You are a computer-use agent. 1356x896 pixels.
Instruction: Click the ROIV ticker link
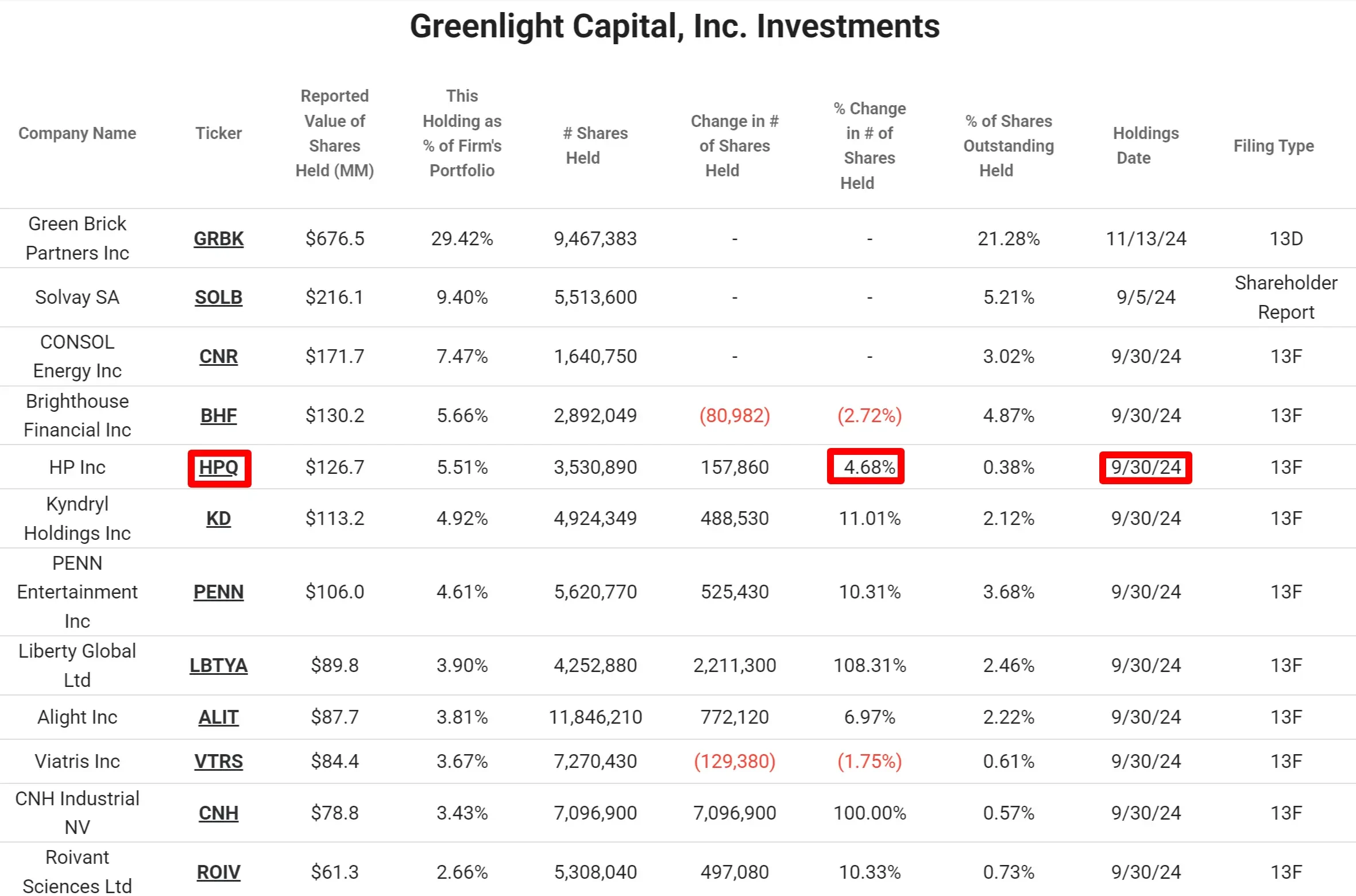(218, 872)
